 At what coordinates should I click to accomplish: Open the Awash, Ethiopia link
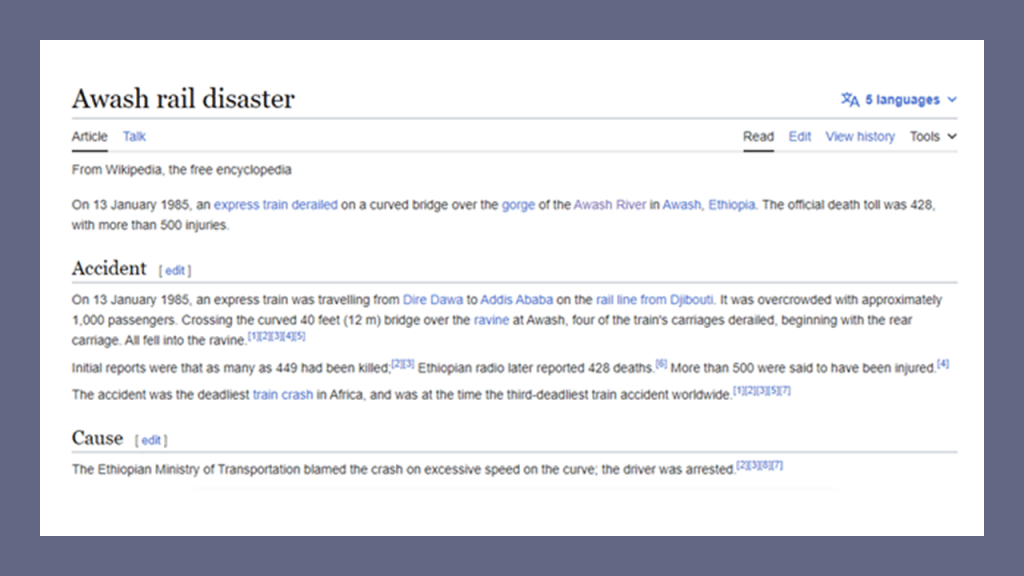tap(709, 205)
